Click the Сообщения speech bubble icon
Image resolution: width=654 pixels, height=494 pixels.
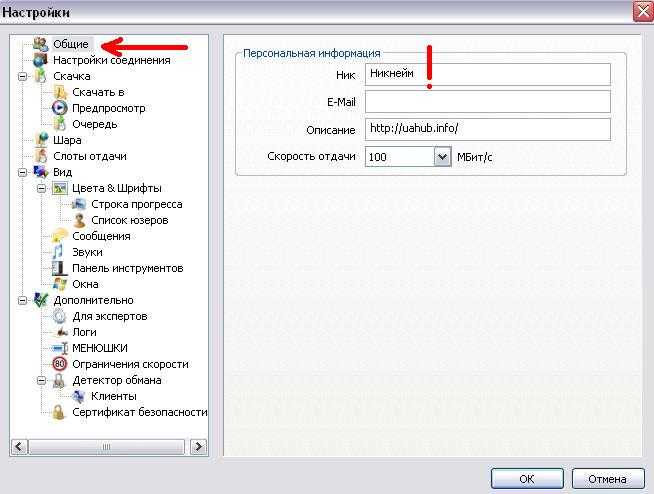pos(60,236)
